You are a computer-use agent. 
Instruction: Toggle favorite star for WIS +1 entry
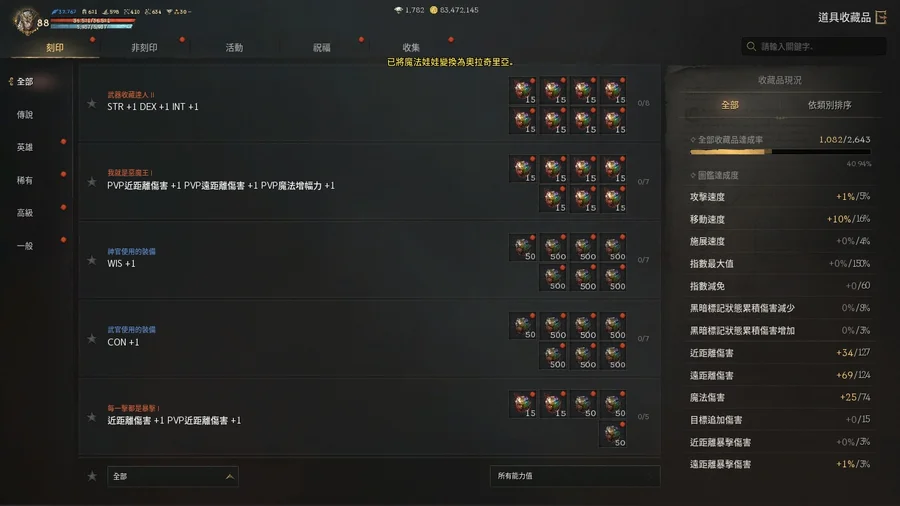click(92, 260)
